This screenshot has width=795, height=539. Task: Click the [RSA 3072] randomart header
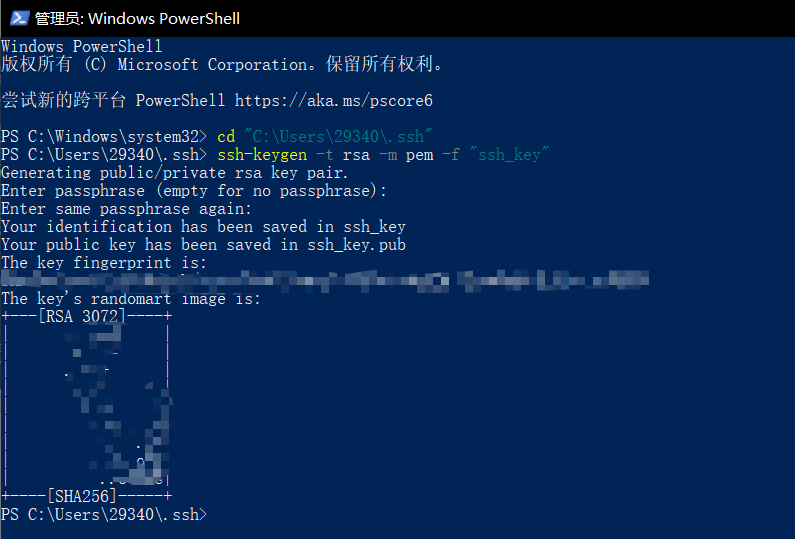click(82, 316)
